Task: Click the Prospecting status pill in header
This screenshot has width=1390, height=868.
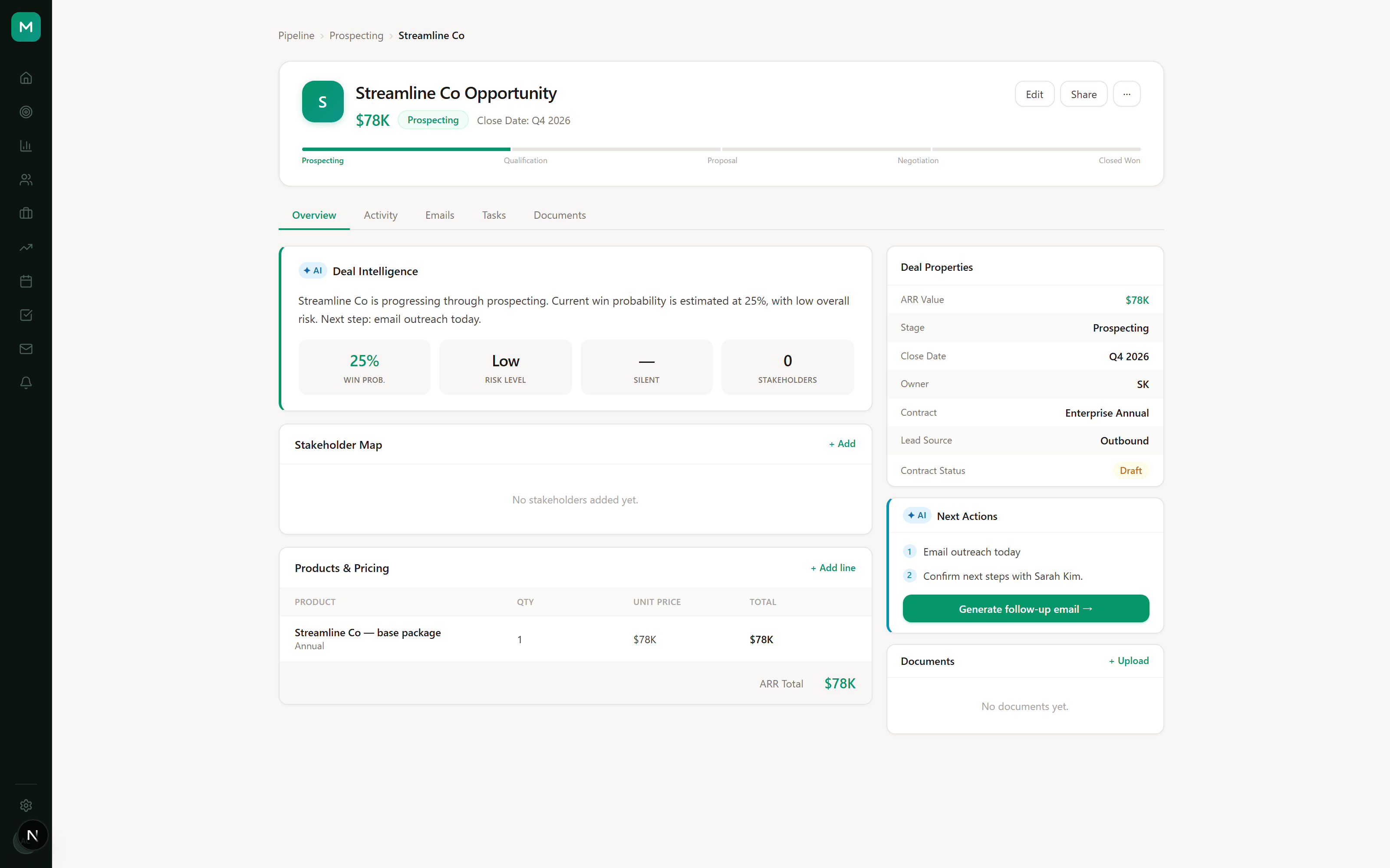Action: [433, 120]
